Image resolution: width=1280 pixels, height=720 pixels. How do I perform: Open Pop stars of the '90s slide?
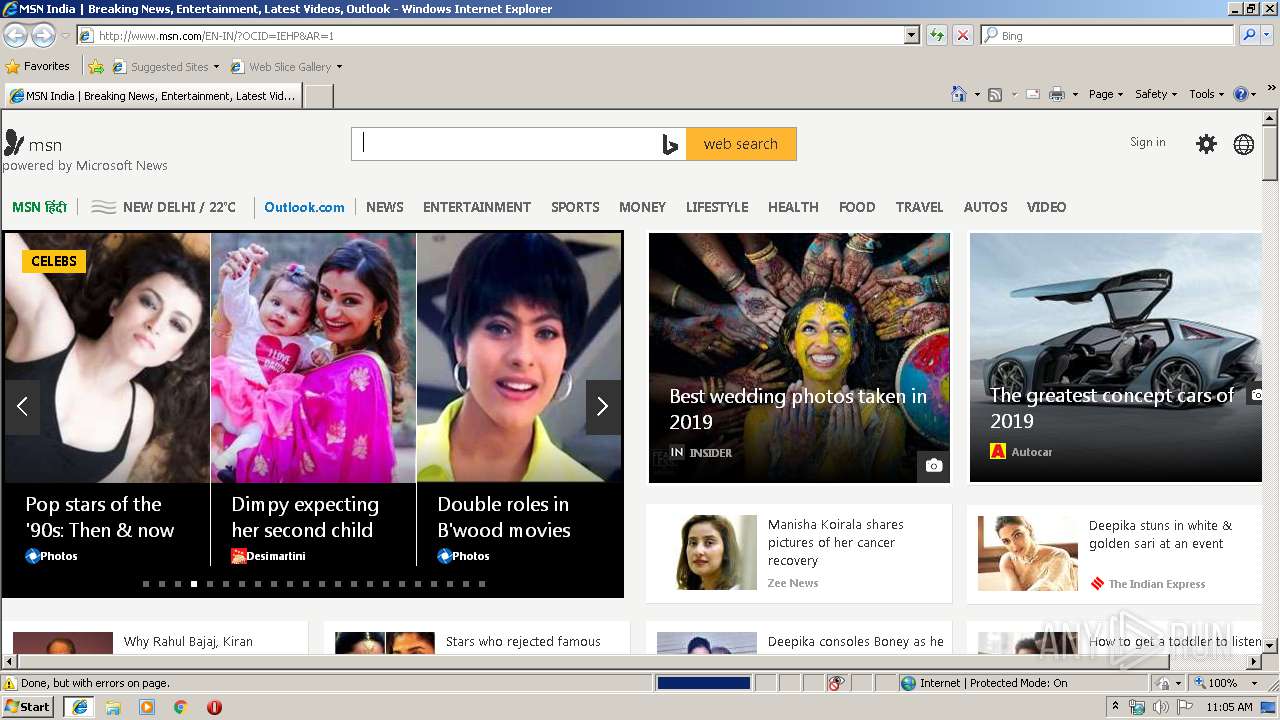point(107,398)
